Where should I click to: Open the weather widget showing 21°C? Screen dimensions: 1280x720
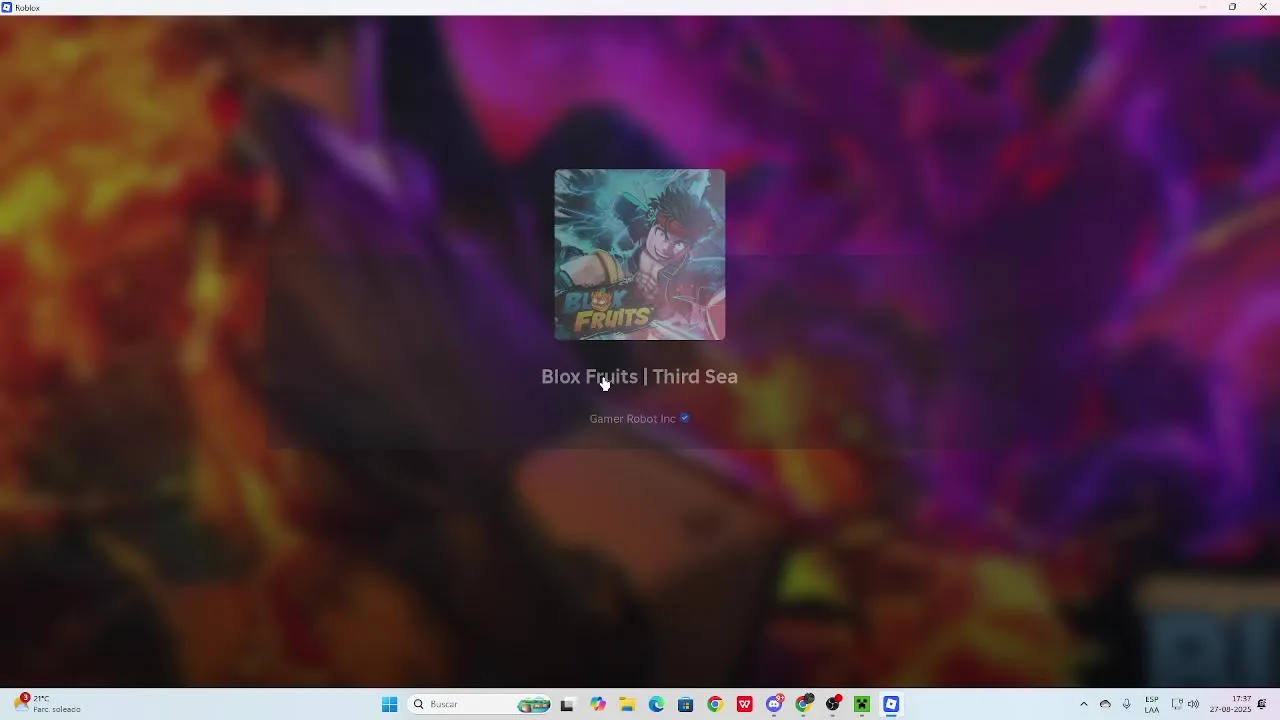click(47, 704)
